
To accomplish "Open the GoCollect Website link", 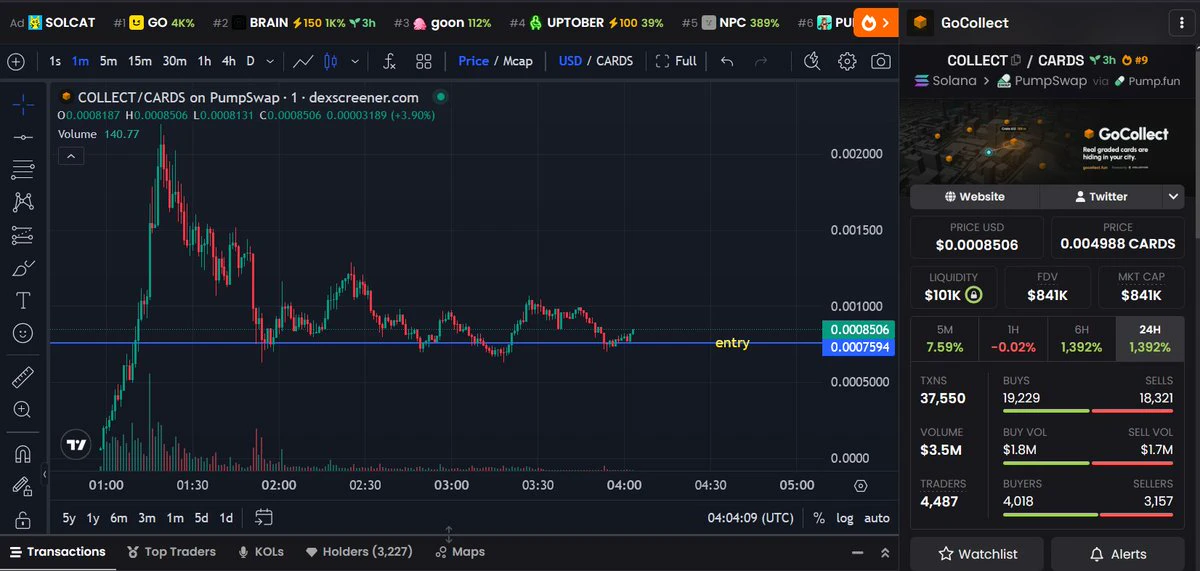I will click(x=974, y=197).
